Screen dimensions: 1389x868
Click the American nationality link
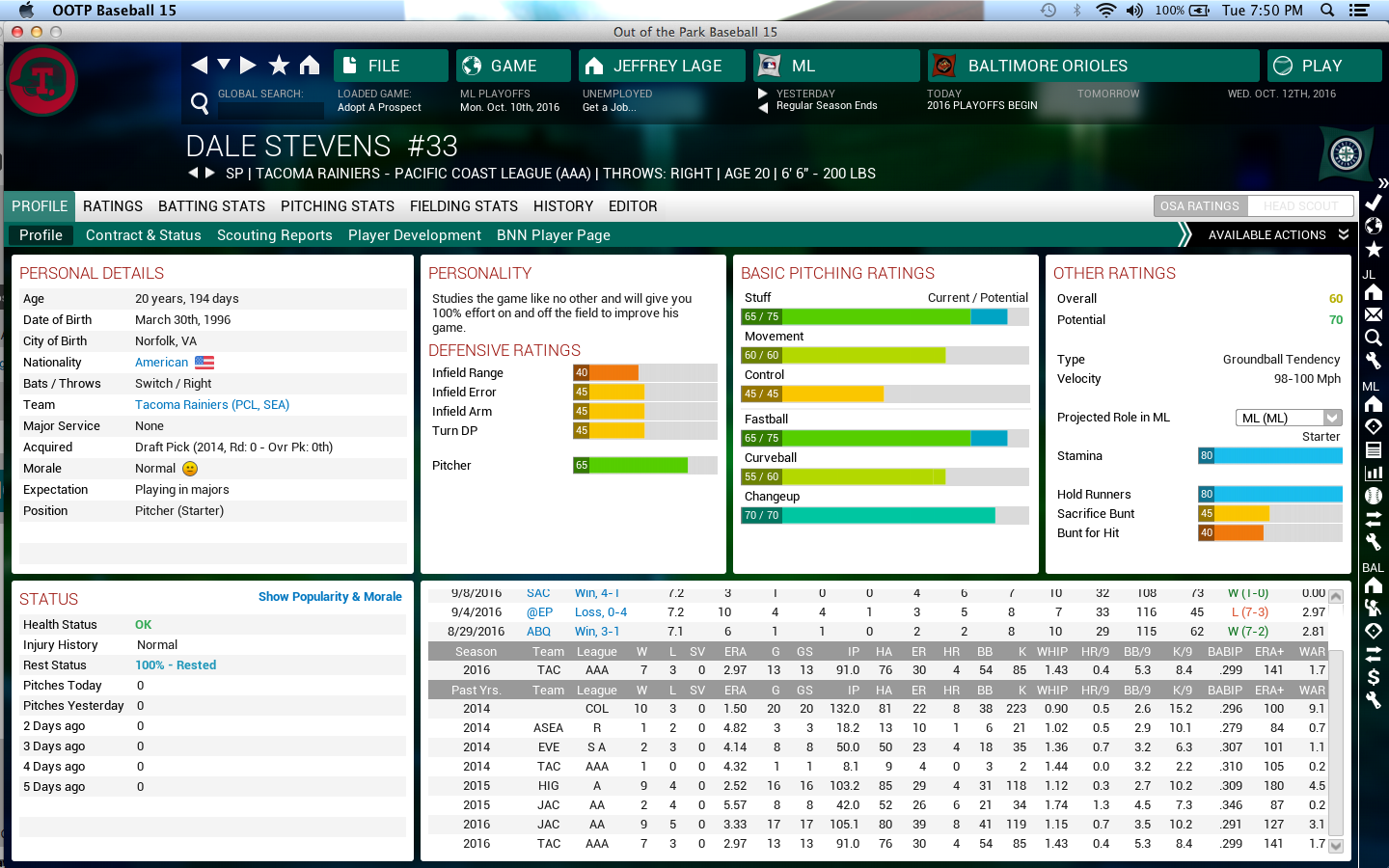(x=162, y=363)
